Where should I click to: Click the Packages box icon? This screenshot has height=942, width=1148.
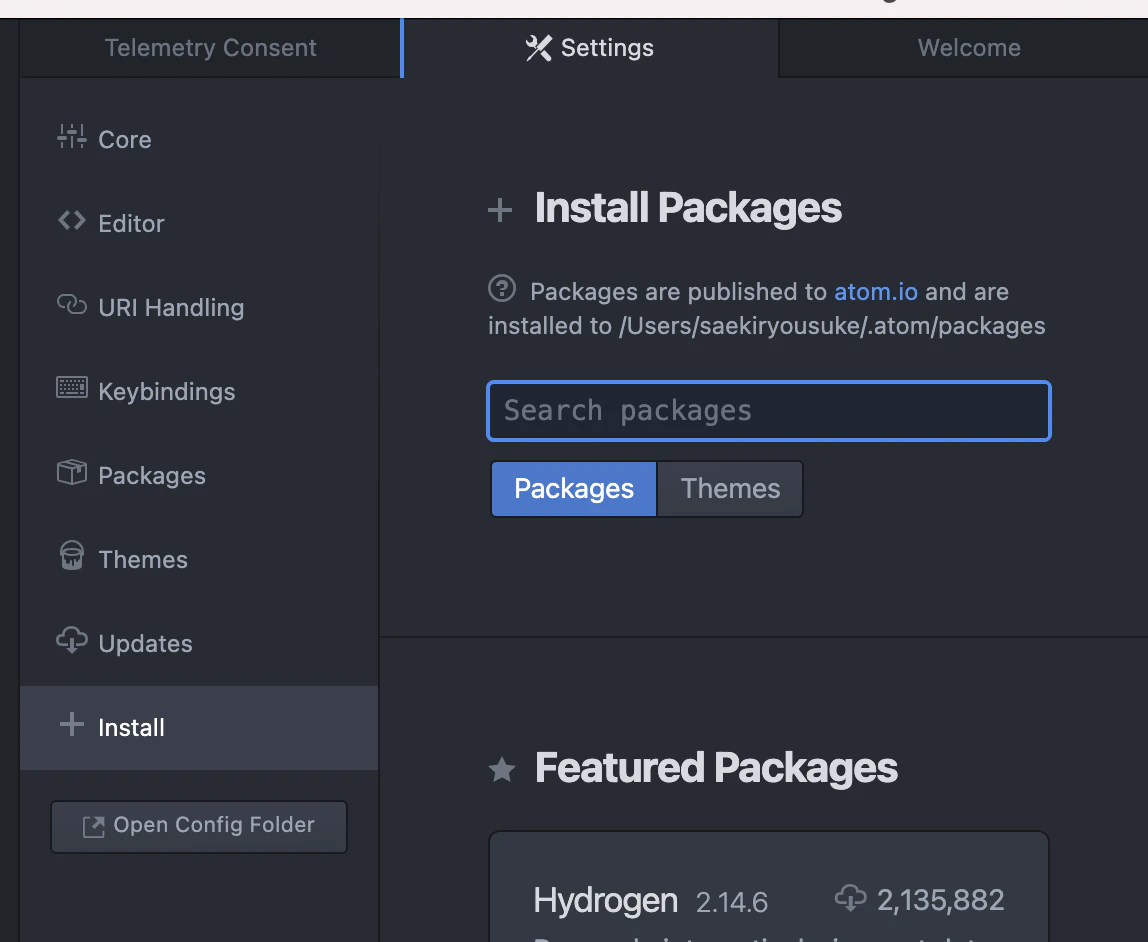pos(72,473)
